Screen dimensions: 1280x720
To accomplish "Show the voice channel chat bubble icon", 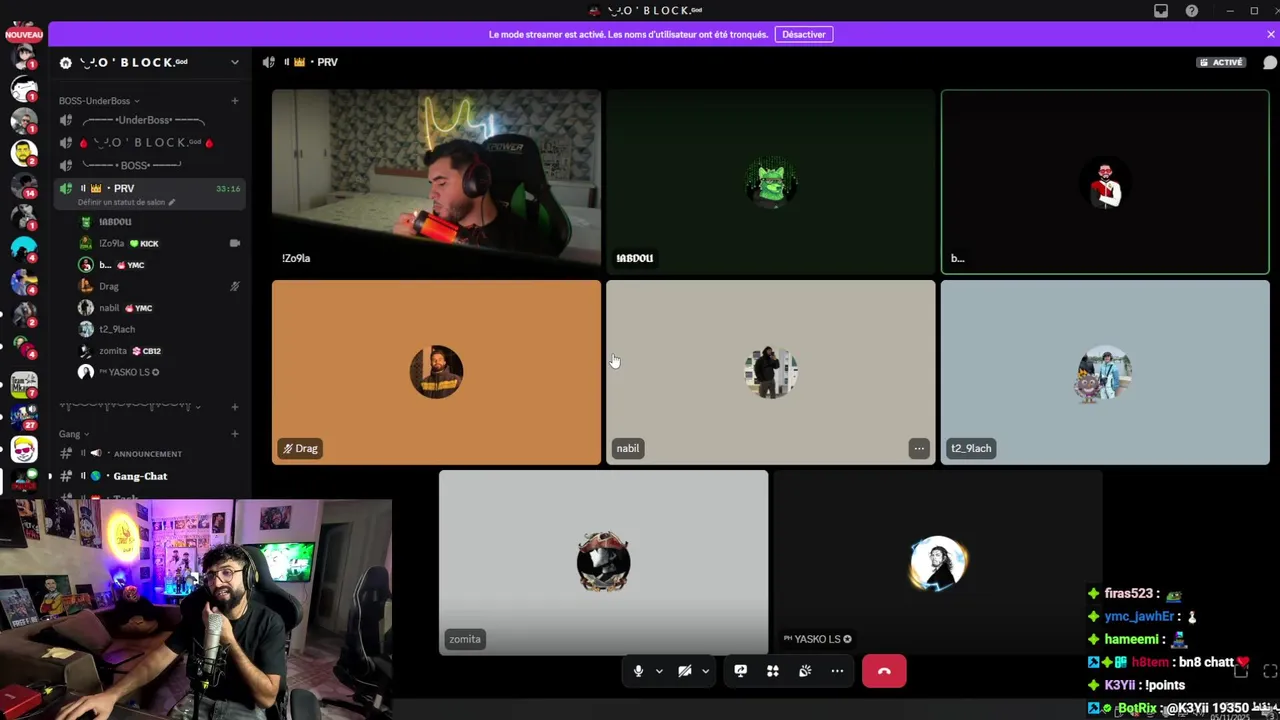I will [1269, 62].
